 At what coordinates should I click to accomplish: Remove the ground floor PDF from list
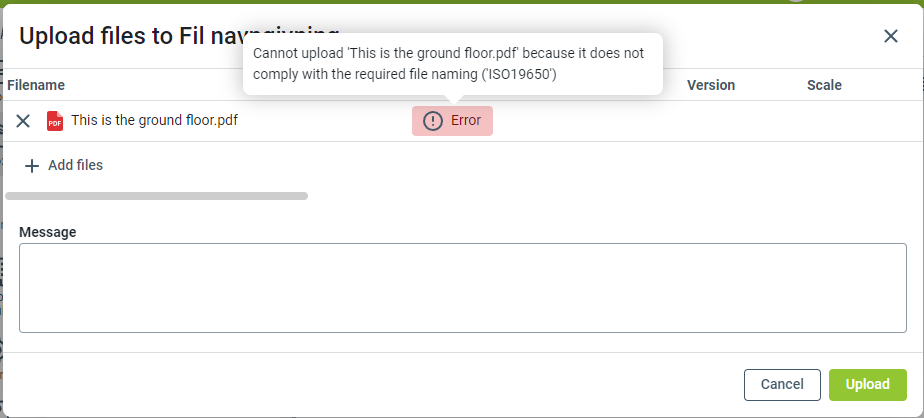click(23, 121)
